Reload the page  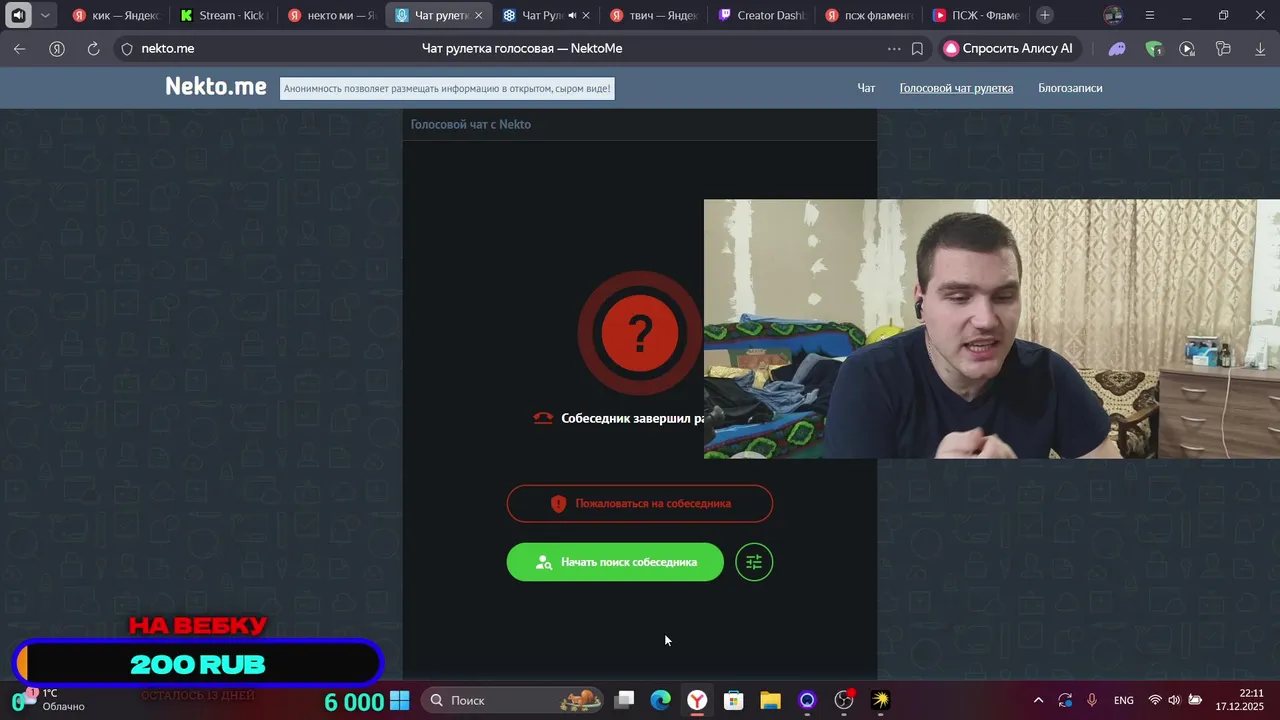tap(93, 48)
